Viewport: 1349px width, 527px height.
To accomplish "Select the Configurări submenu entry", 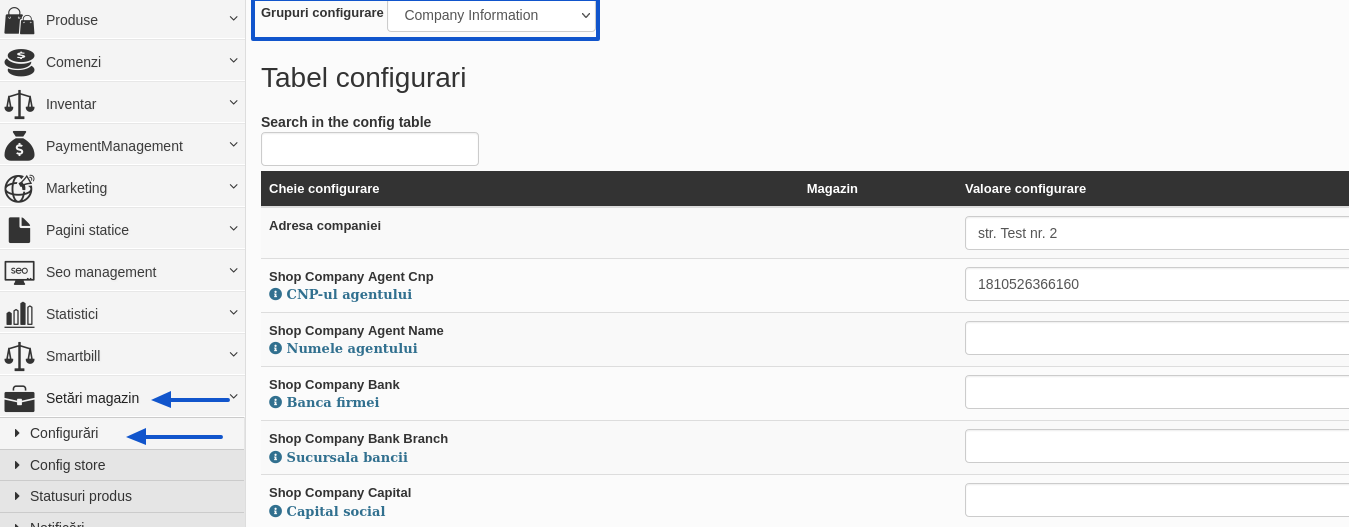I will click(x=122, y=433).
